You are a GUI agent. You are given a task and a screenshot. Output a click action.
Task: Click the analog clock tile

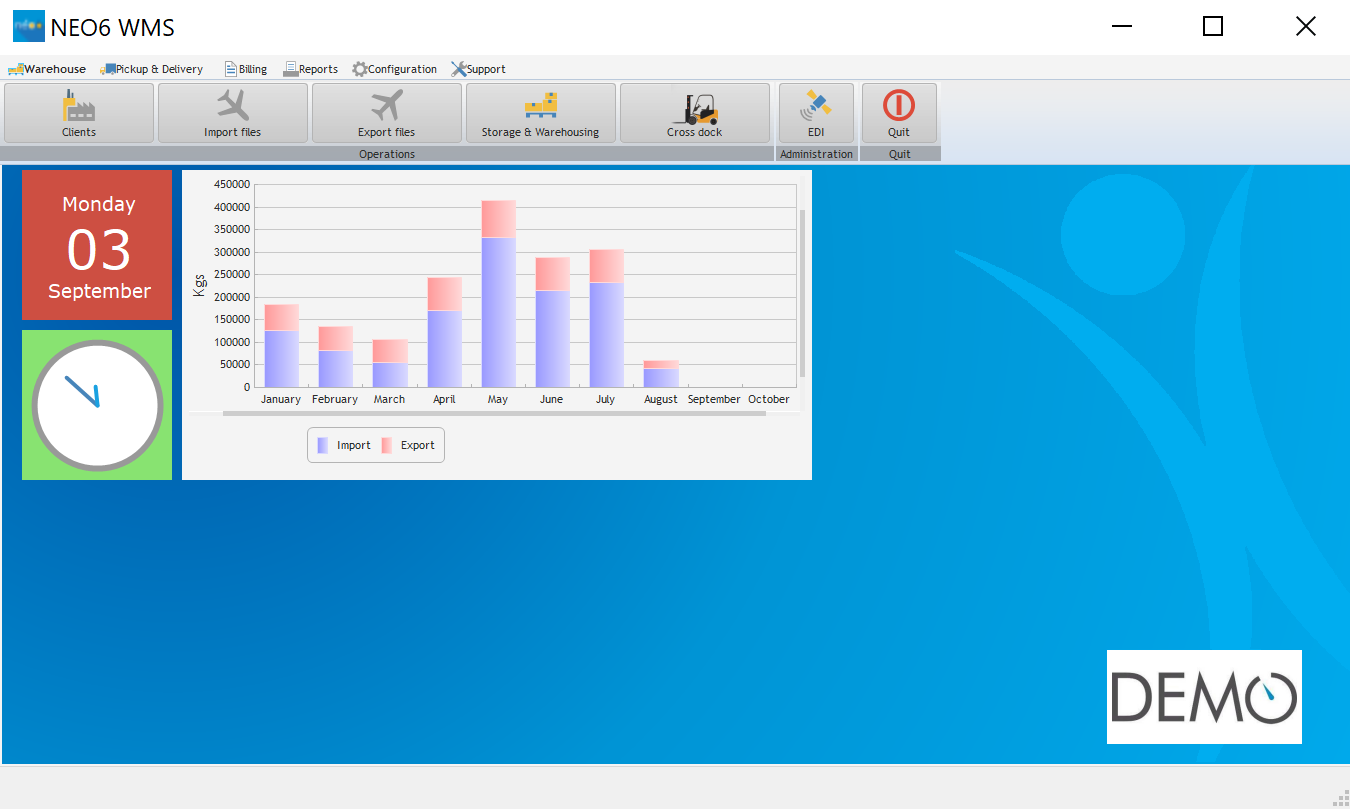(x=97, y=405)
